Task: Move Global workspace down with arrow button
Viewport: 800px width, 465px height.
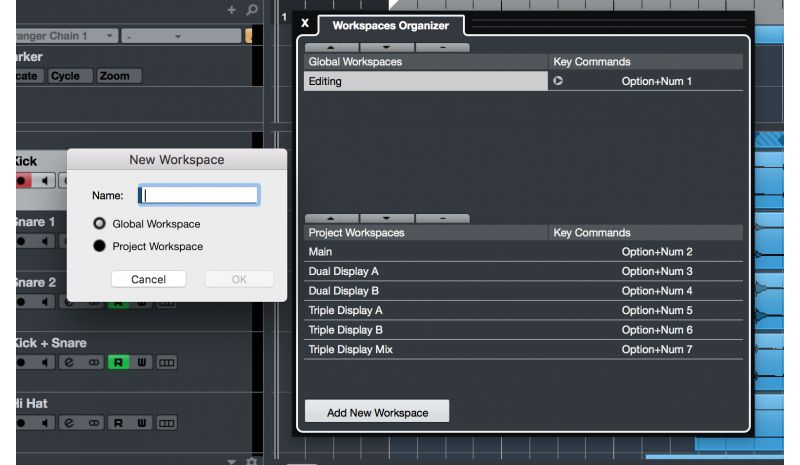Action: [387, 47]
